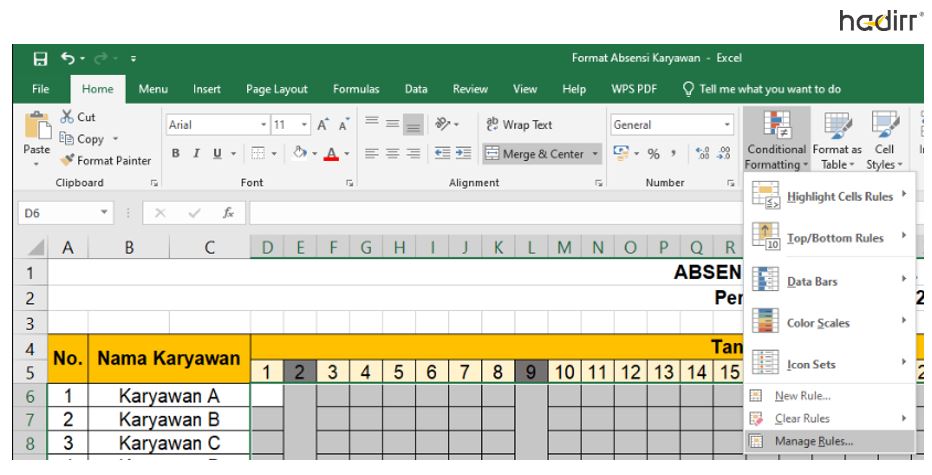Decrease font size with smaller A

pos(344,125)
